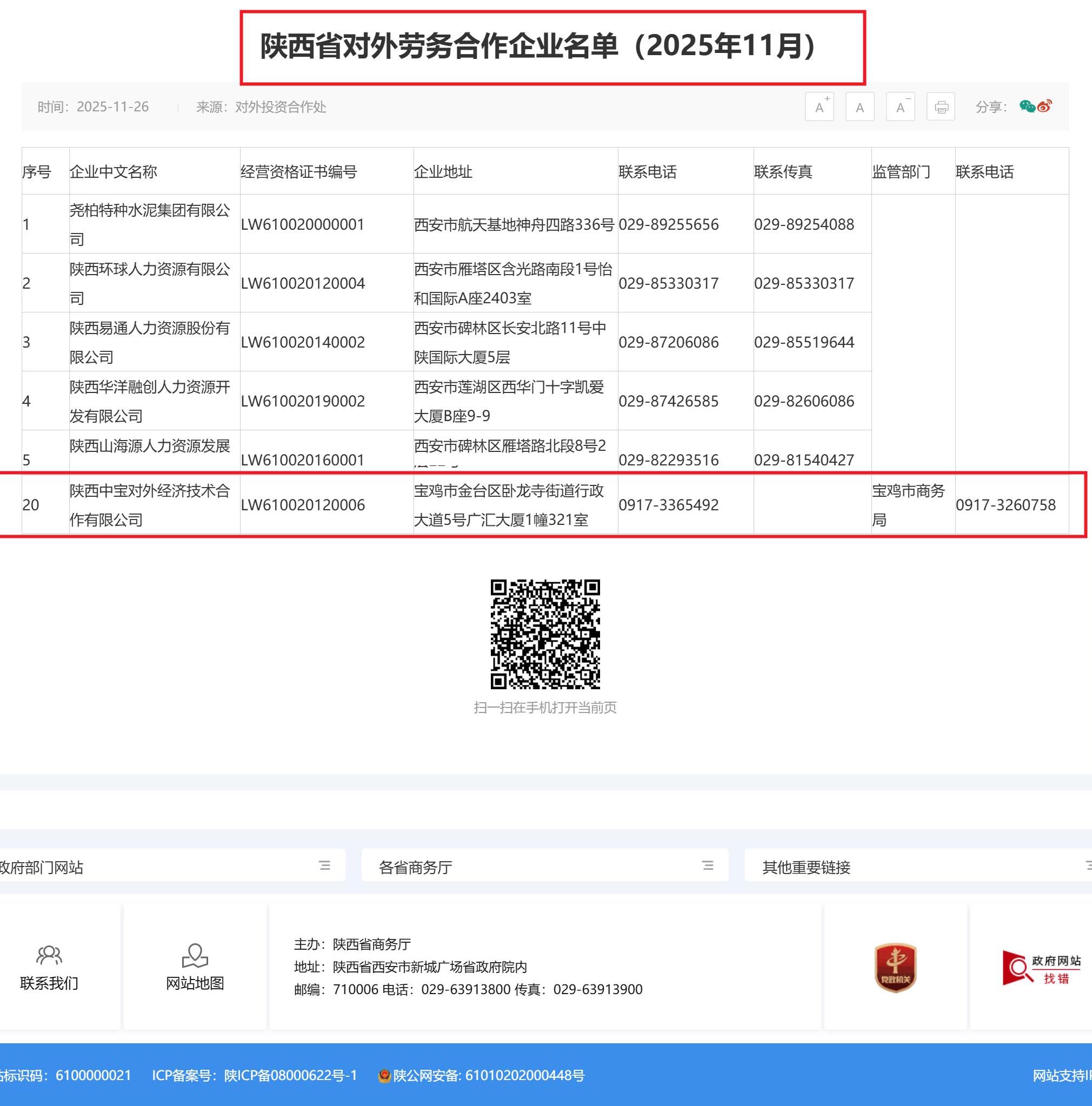Click the QR code image
The image size is (1092, 1106).
coord(545,634)
